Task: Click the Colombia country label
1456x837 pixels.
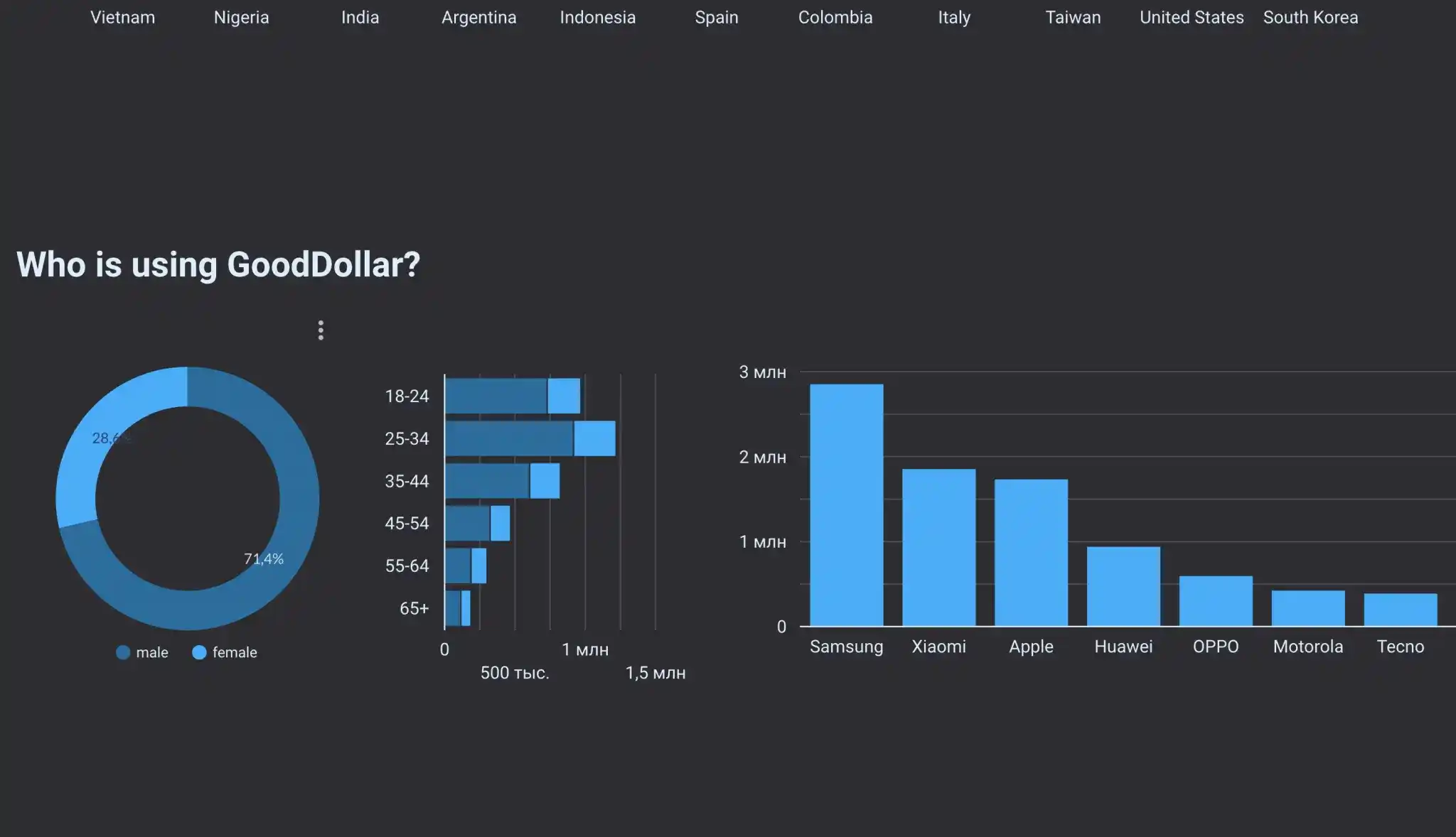Action: click(835, 17)
